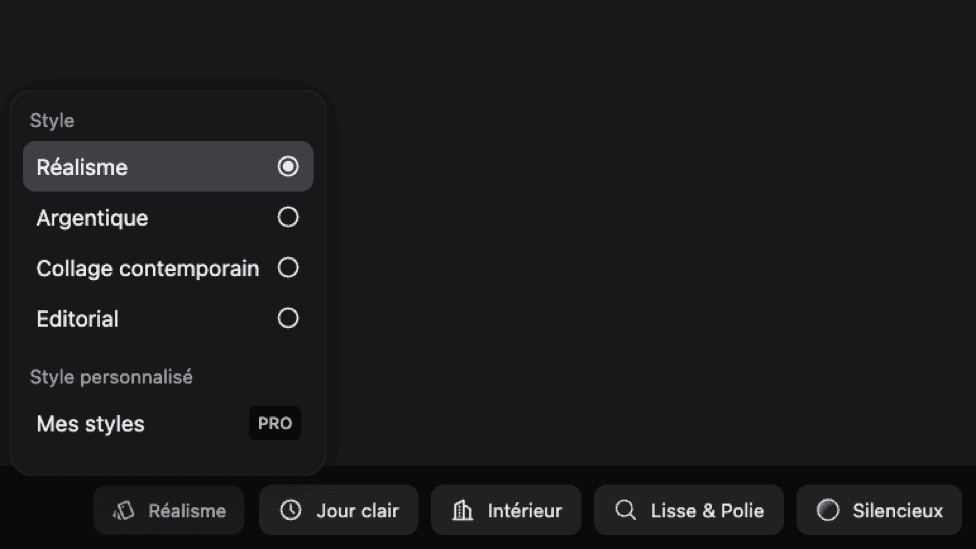Choose the Collage contemporain menu entry

coord(147,269)
